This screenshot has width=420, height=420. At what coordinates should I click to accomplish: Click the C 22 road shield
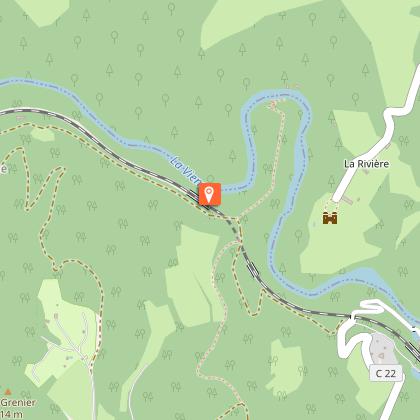(386, 373)
